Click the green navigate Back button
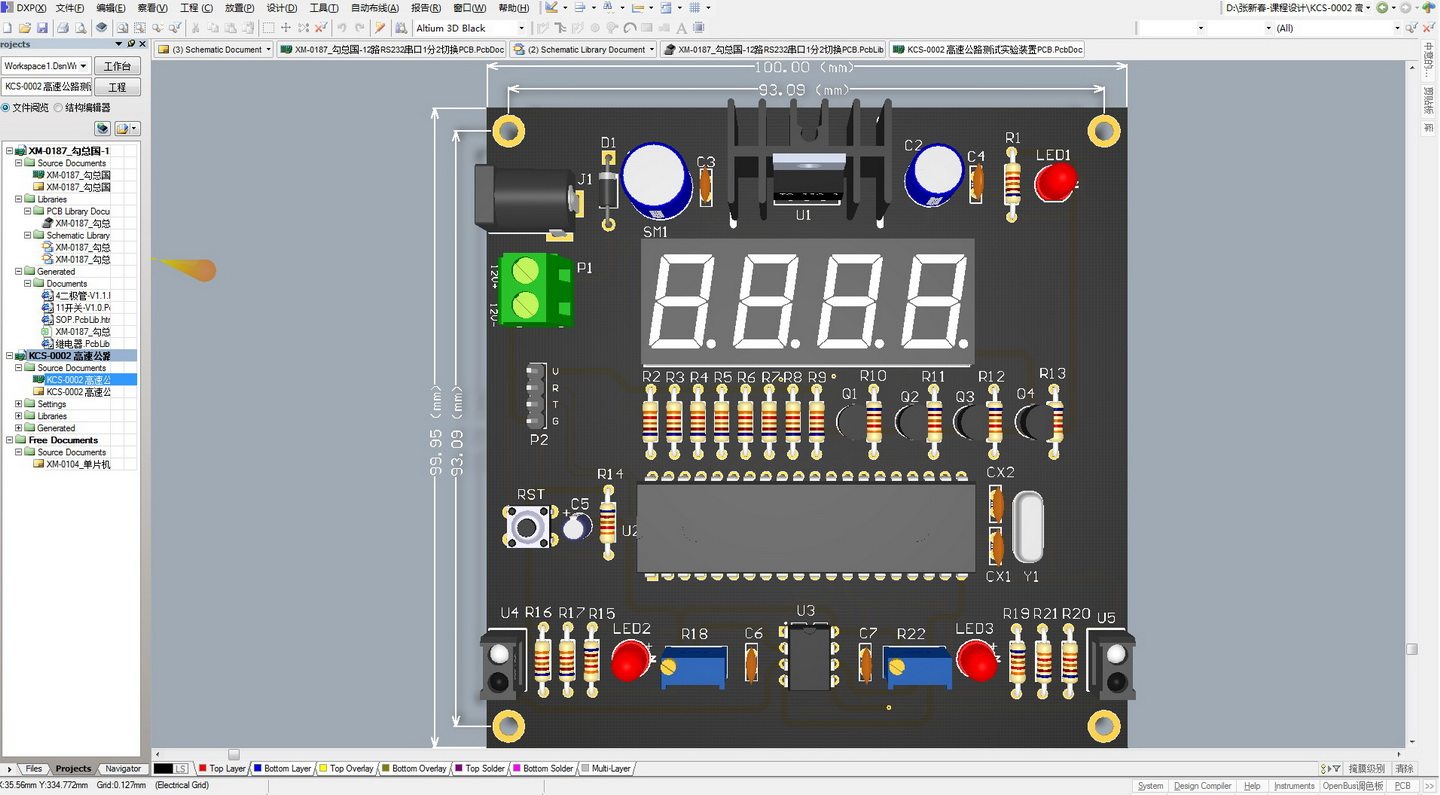1440x795 pixels. pos(1383,8)
